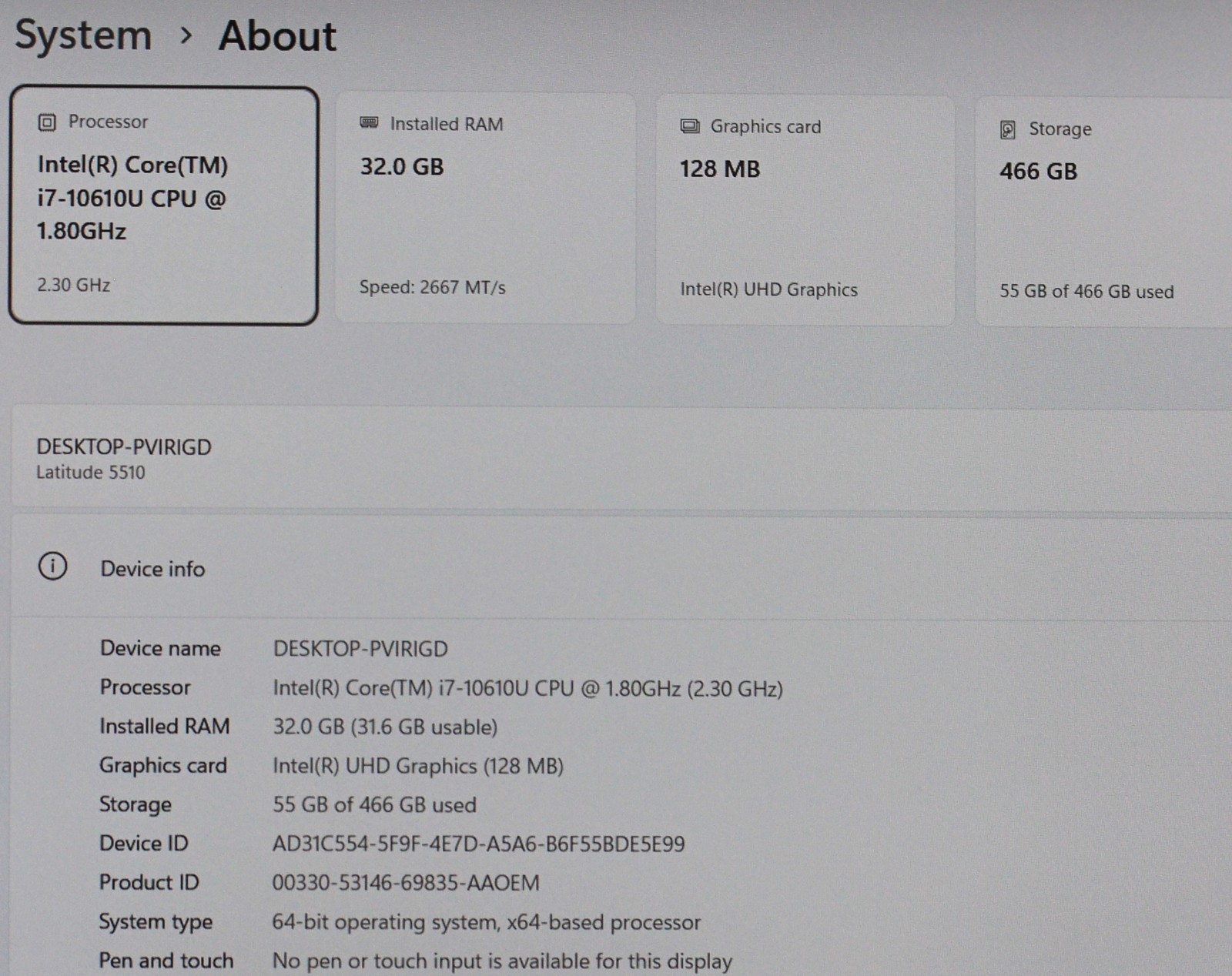
Task: Select the Storage summary card
Action: pyautogui.click(x=1103, y=212)
